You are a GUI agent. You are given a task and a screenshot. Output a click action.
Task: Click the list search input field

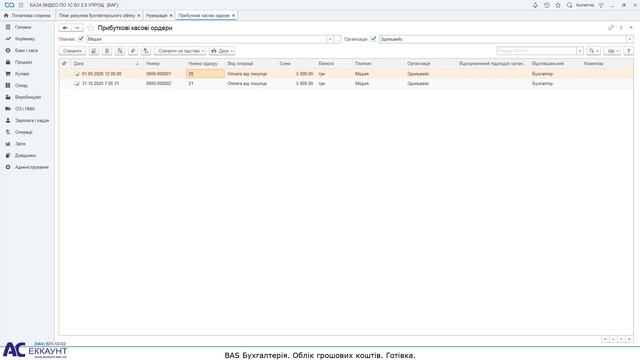click(x=537, y=51)
